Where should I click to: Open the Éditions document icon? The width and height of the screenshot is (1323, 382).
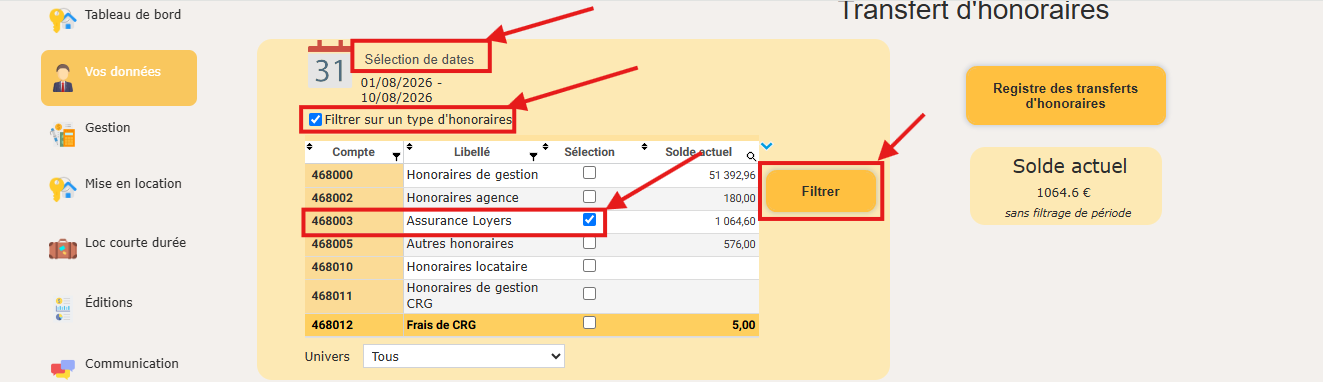tap(62, 309)
